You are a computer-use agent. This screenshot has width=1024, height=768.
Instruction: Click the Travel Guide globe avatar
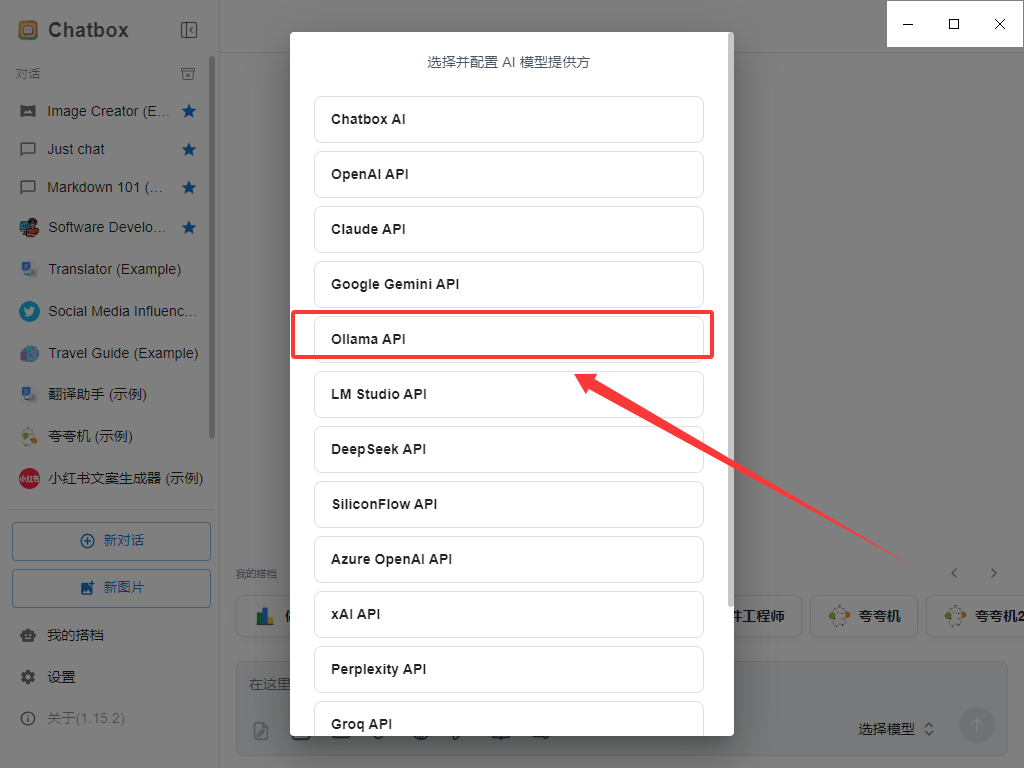[x=29, y=353]
